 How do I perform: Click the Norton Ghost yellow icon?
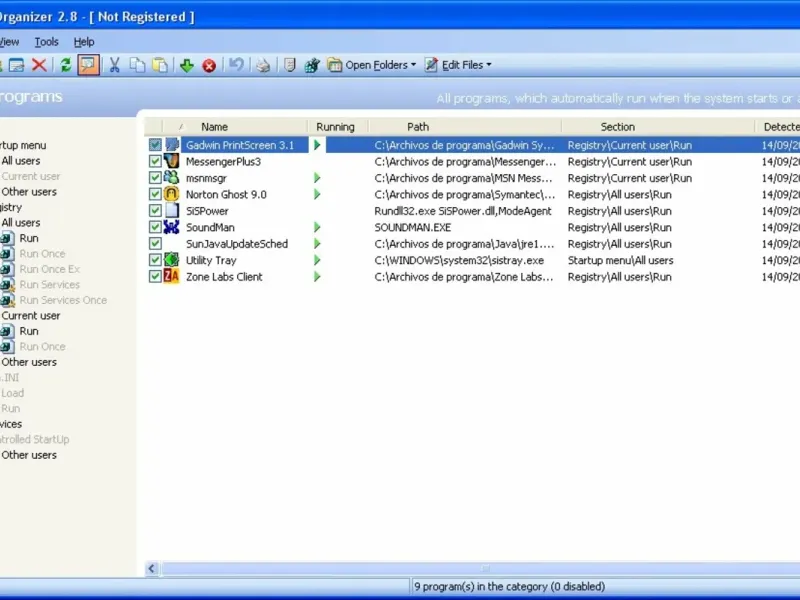click(171, 194)
